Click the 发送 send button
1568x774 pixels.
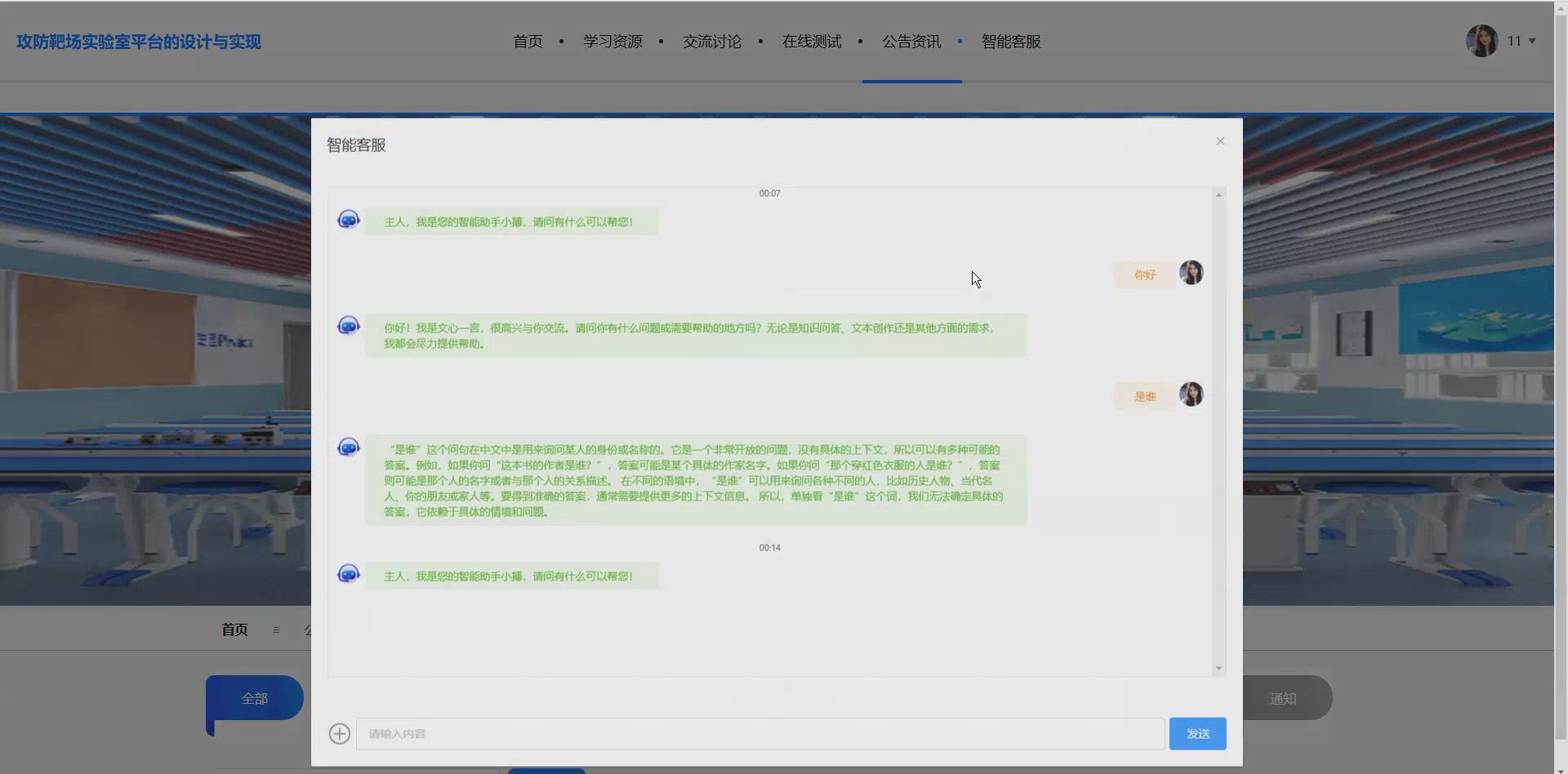[1197, 733]
